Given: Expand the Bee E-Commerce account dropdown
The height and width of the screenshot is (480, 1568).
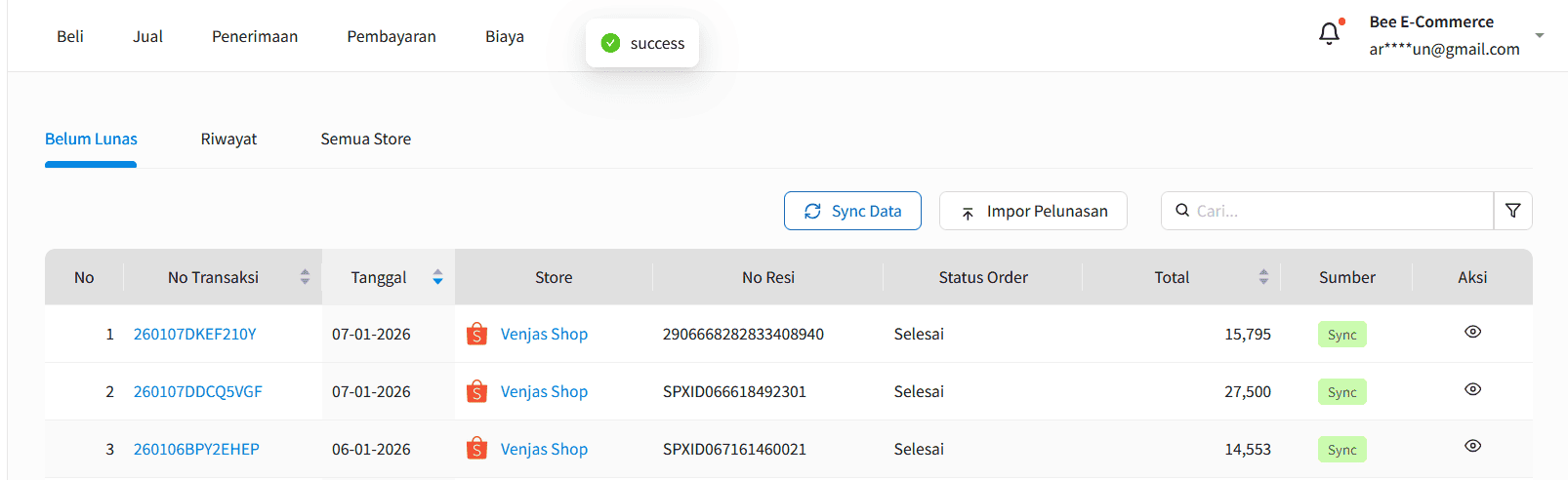Looking at the screenshot, I should tap(1540, 35).
